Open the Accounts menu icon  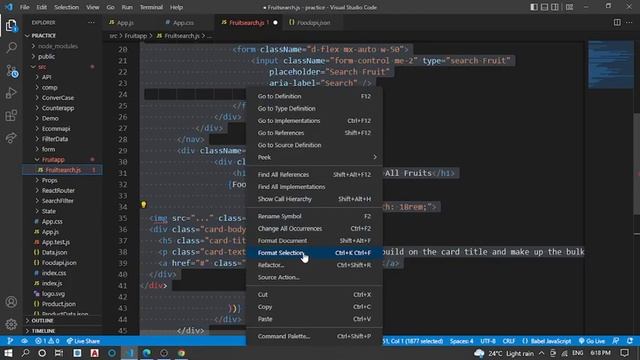[11, 302]
